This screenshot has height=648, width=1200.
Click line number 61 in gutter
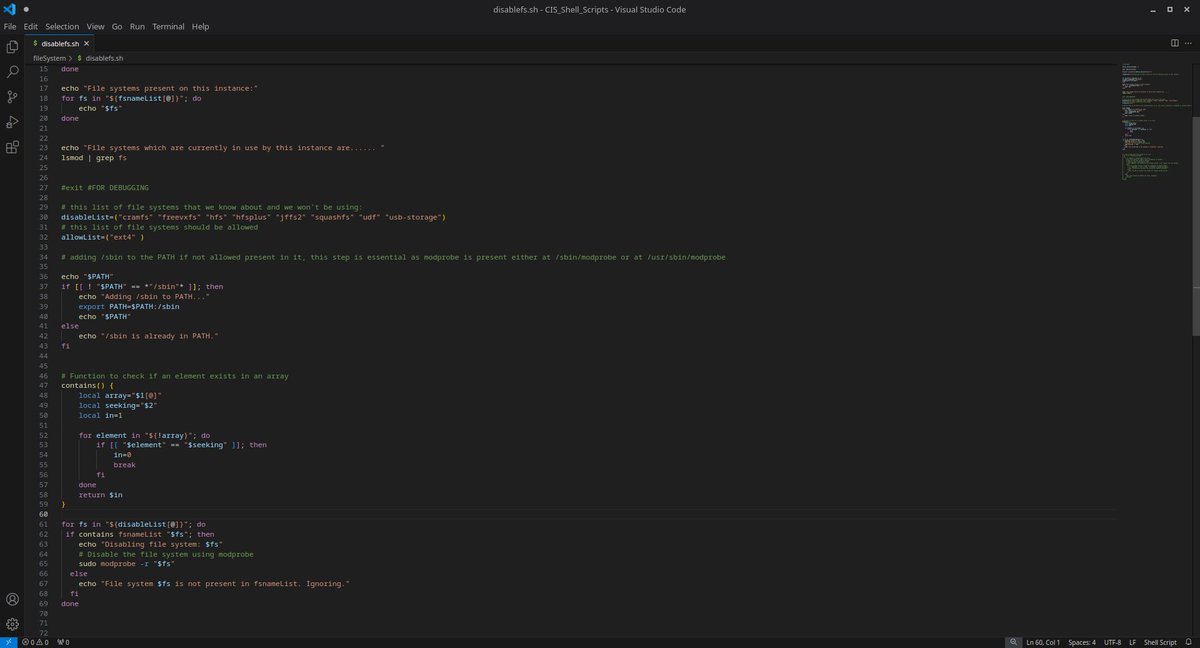tap(43, 524)
